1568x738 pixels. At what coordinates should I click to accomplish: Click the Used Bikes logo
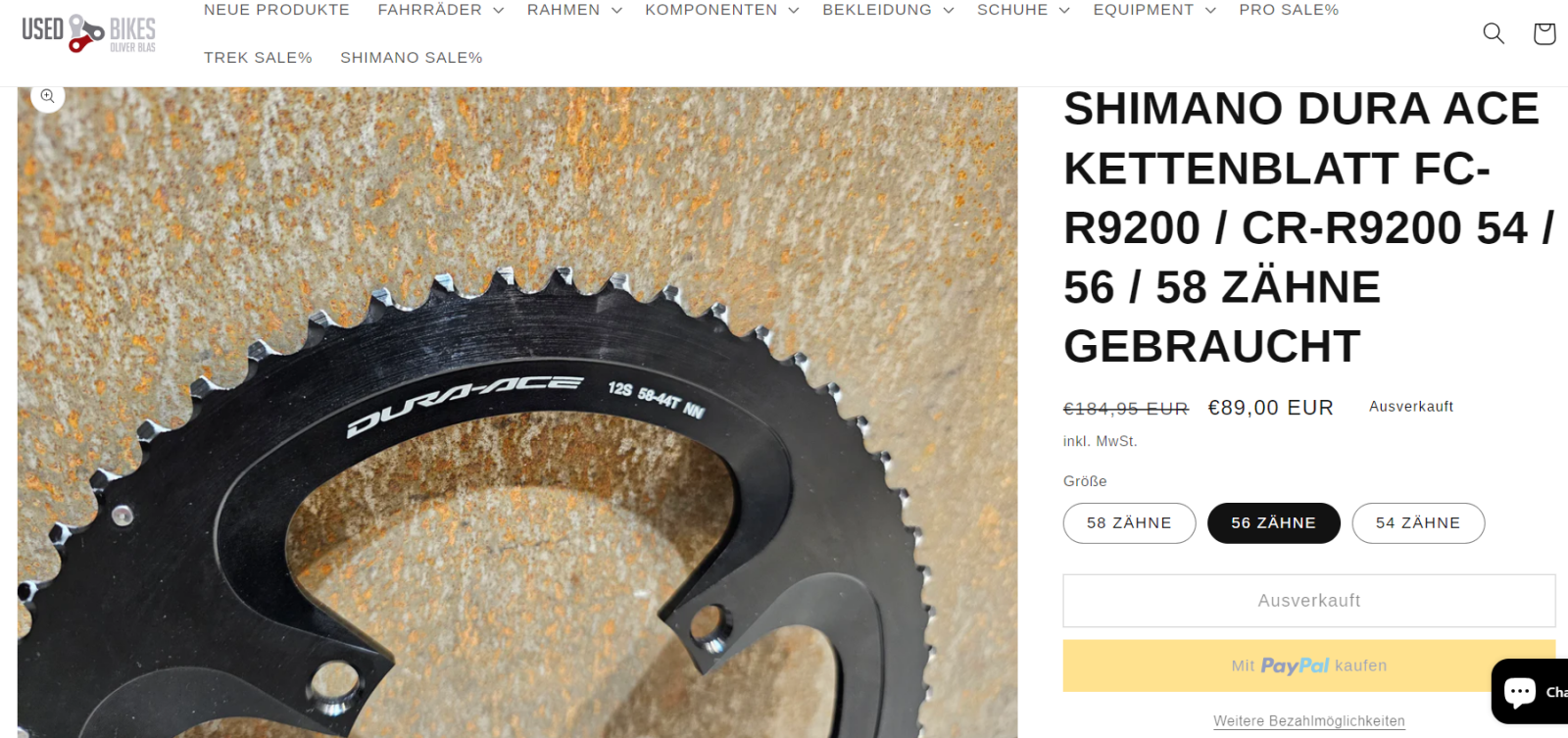click(89, 33)
